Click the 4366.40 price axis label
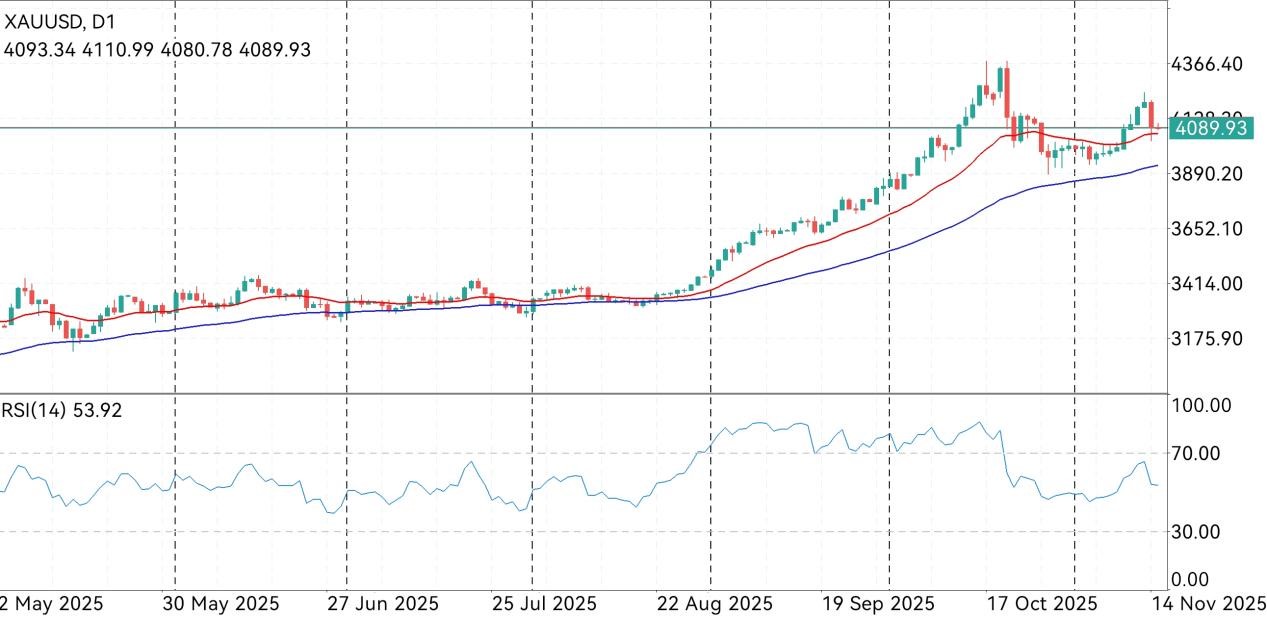Image resolution: width=1267 pixels, height=618 pixels. point(1206,64)
